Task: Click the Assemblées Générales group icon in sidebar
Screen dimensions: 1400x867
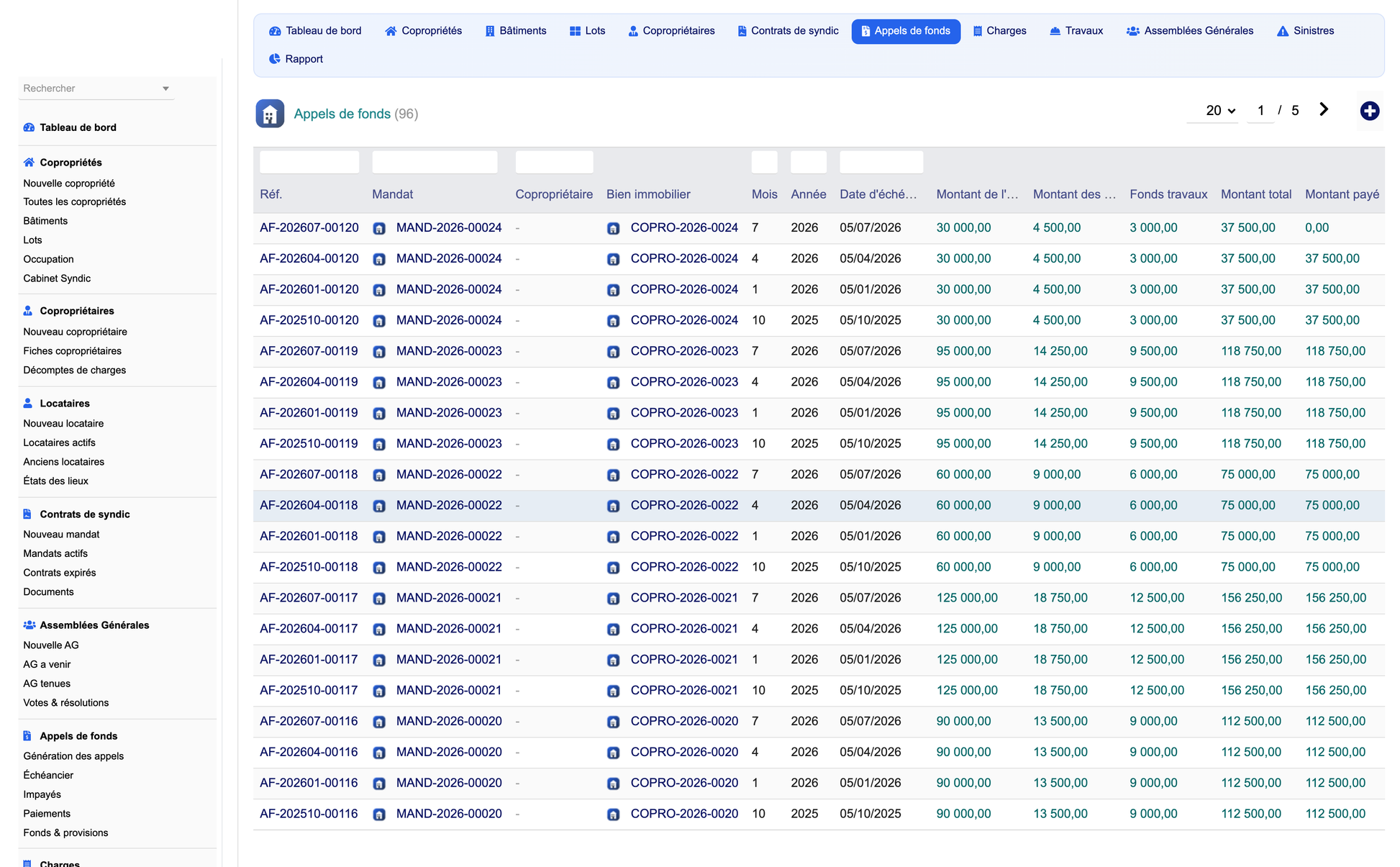Action: 29,625
